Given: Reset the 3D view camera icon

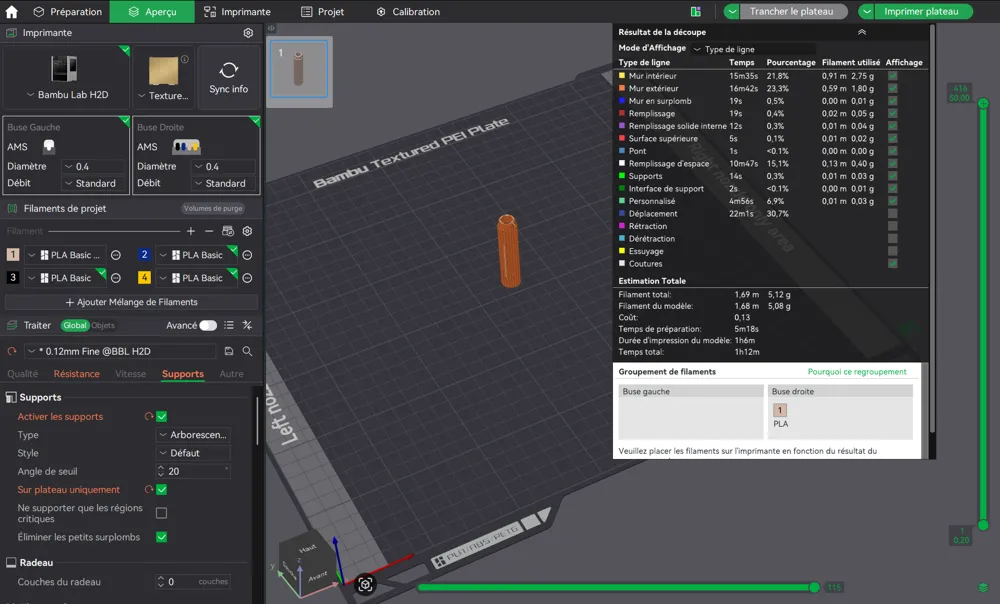Looking at the screenshot, I should coord(365,584).
